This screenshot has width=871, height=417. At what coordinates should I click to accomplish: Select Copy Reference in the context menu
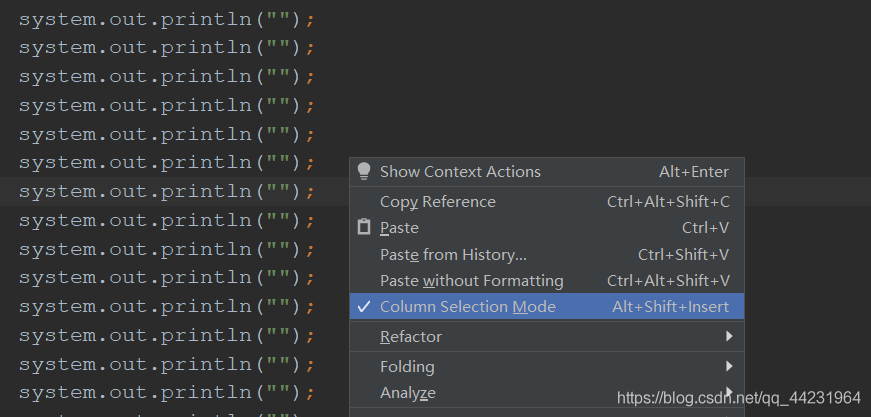click(x=438, y=202)
